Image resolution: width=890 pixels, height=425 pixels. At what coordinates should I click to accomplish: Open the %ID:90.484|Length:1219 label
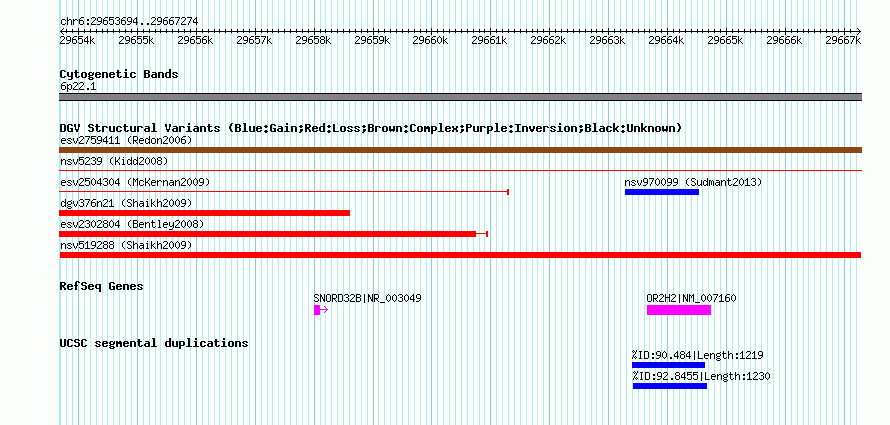point(698,355)
